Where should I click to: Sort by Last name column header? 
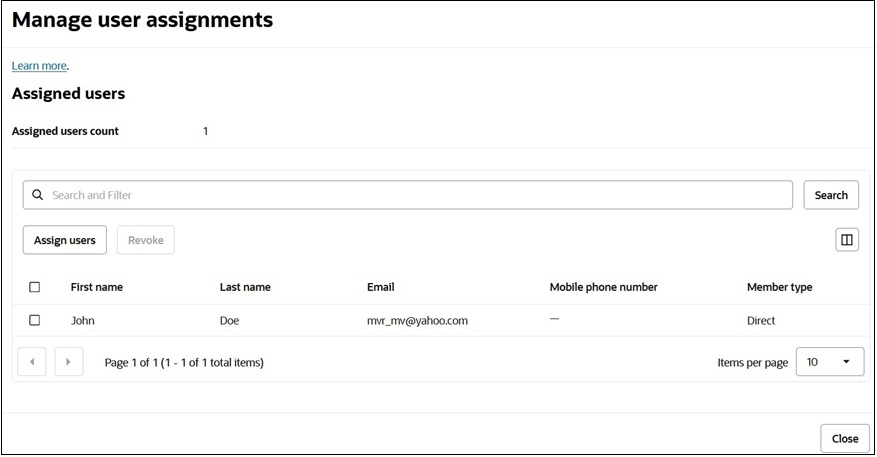pyautogui.click(x=245, y=287)
